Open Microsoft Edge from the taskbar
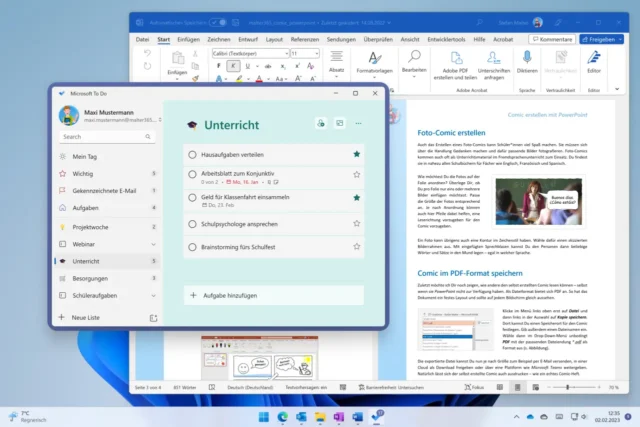640x427 pixels. click(x=282, y=415)
